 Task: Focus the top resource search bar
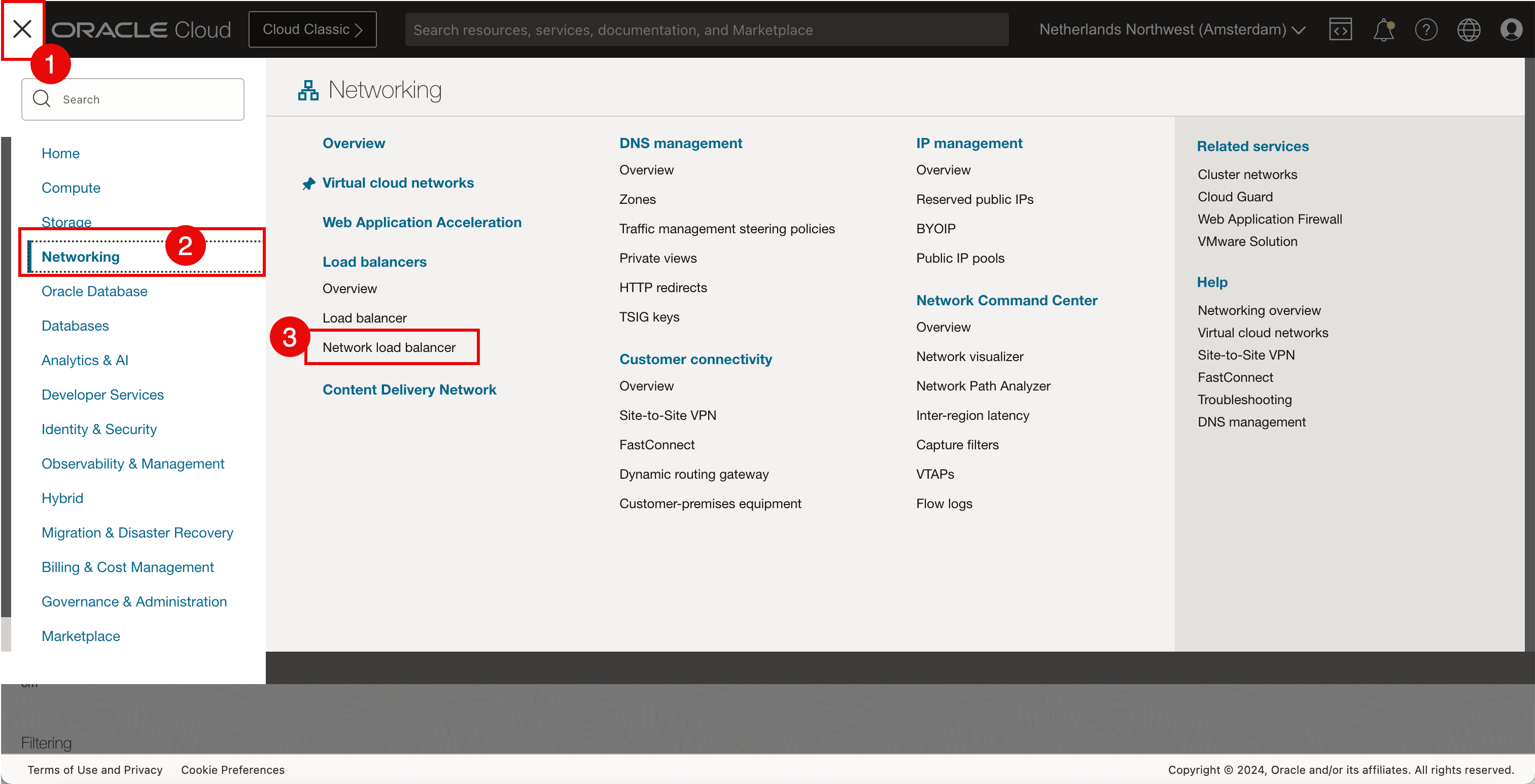tap(706, 30)
